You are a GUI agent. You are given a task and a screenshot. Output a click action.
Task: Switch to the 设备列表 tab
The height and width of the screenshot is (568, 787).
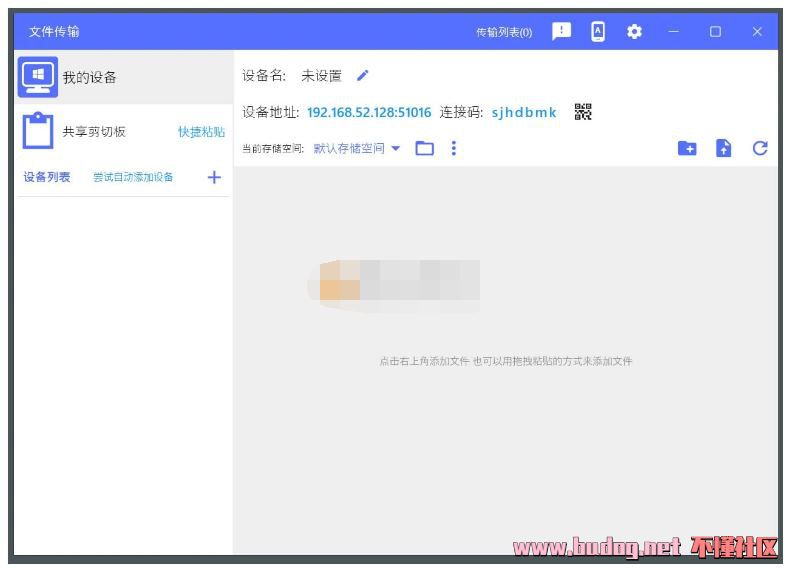pos(47,177)
